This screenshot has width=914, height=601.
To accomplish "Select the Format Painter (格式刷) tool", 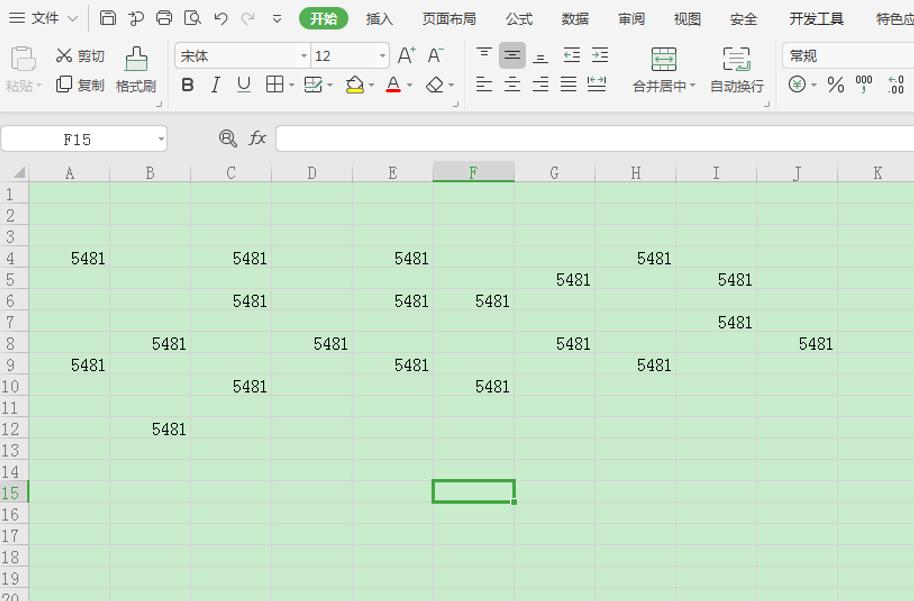I will pyautogui.click(x=136, y=70).
